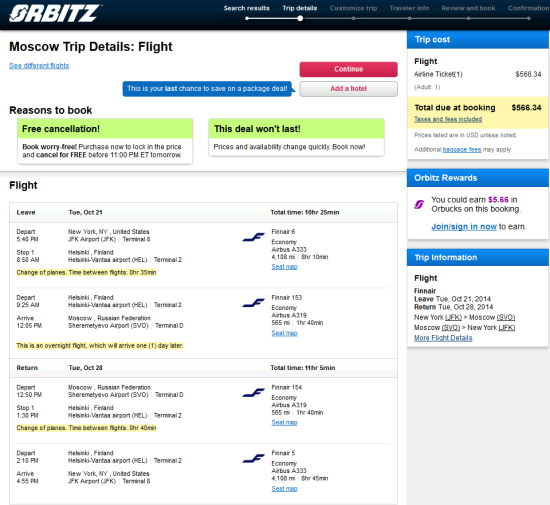Click the Airline Ticket(1) price $566.34
This screenshot has height=505, width=550.
coord(528,74)
